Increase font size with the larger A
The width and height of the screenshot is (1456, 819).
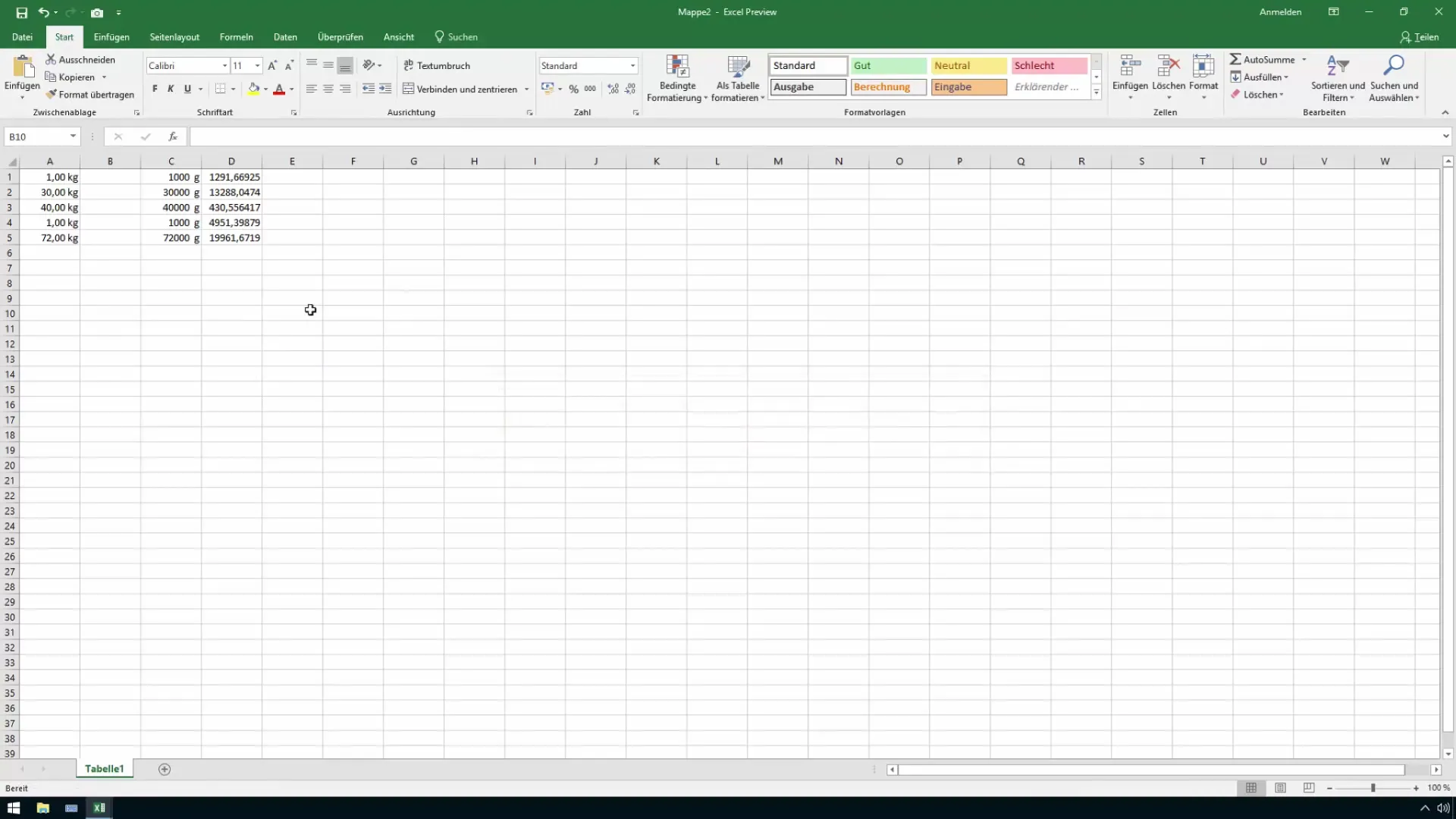click(x=272, y=66)
